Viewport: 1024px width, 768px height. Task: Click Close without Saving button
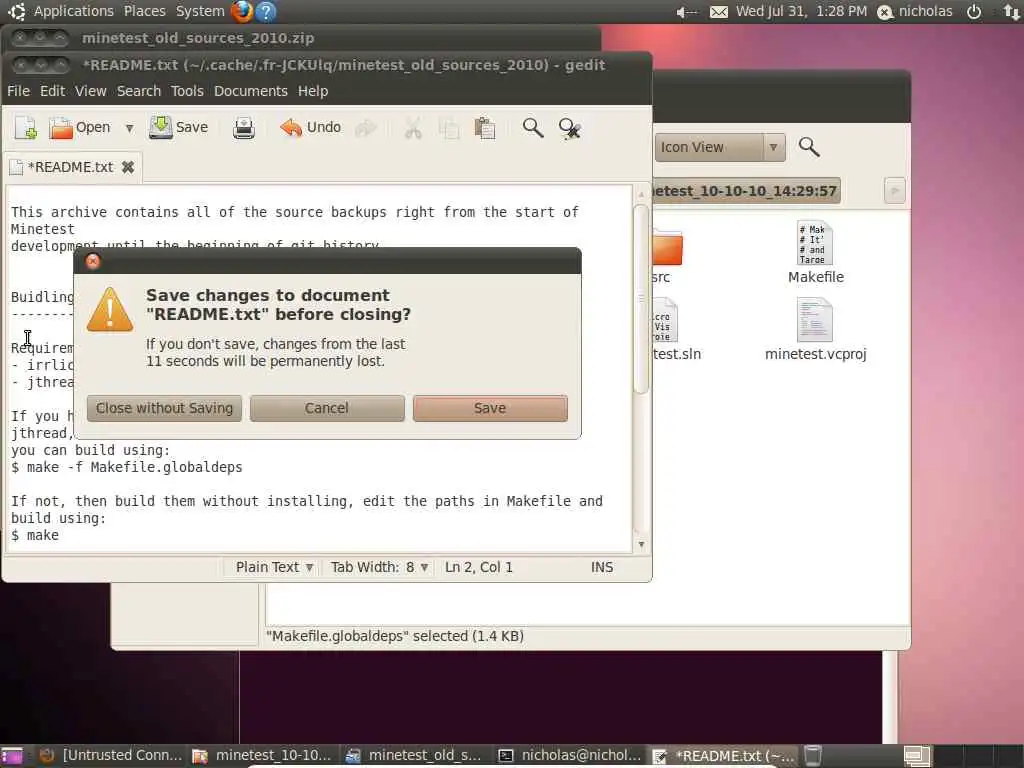coord(165,408)
